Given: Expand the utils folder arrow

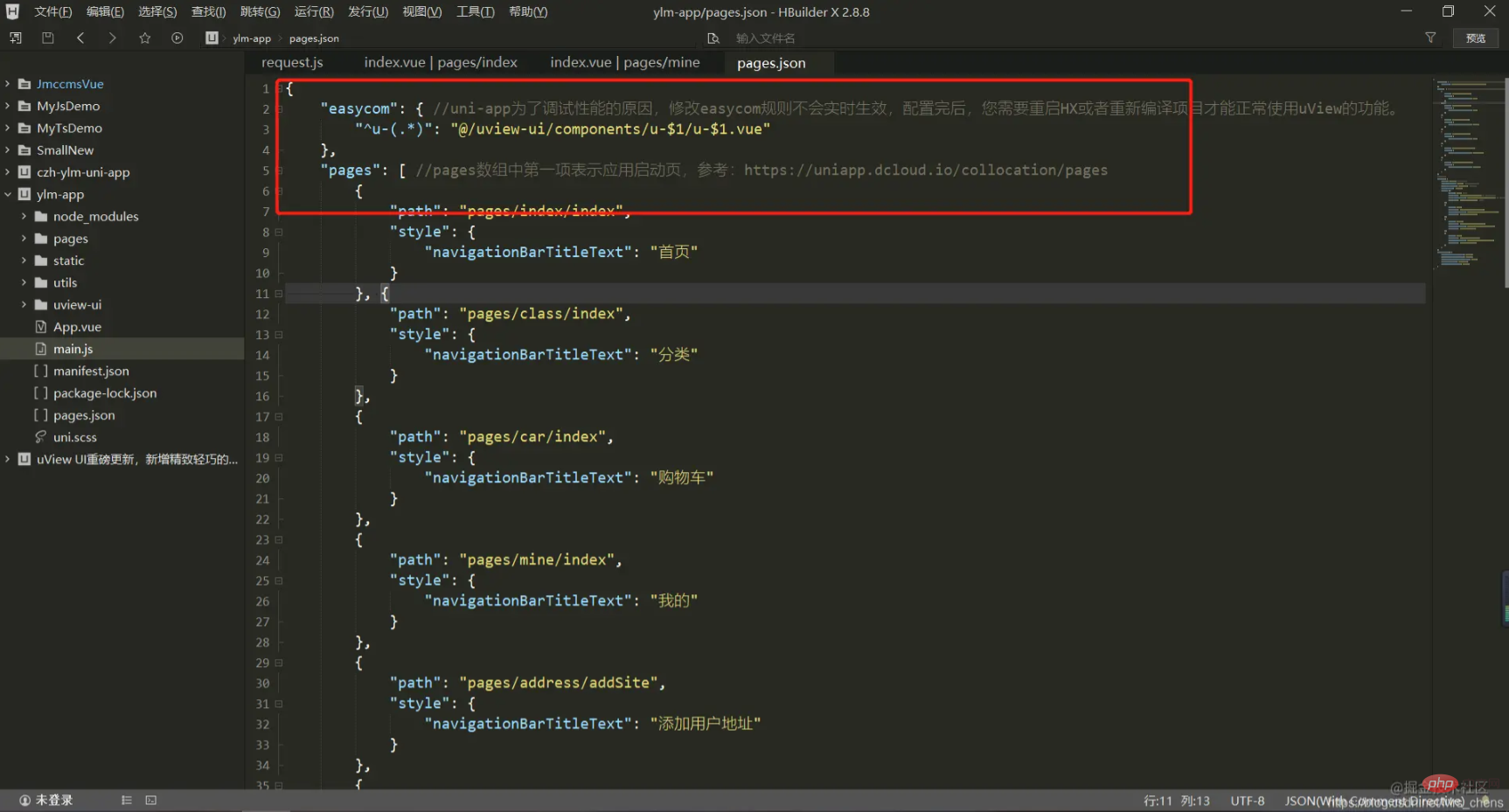Looking at the screenshot, I should tap(24, 282).
